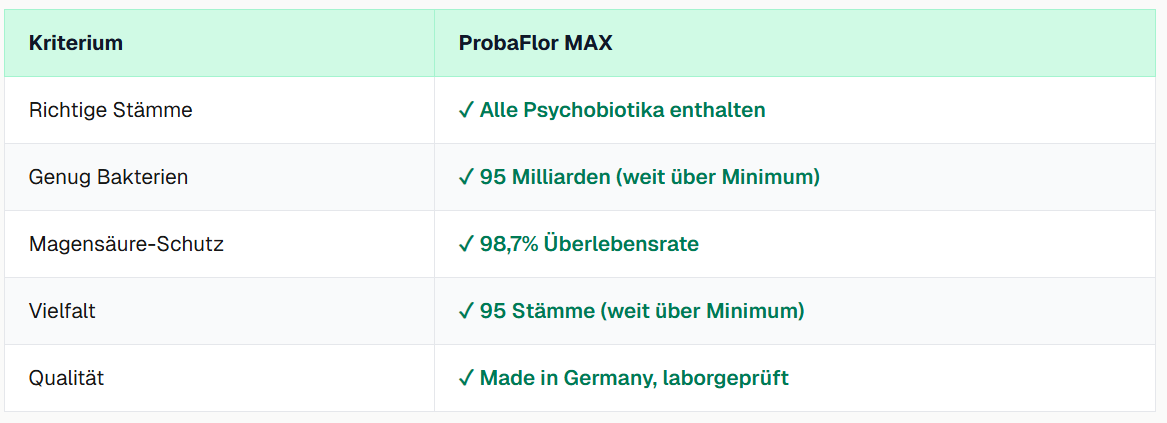
Task: Click the text Alle Psychobiotika enthalten
Action: click(622, 110)
